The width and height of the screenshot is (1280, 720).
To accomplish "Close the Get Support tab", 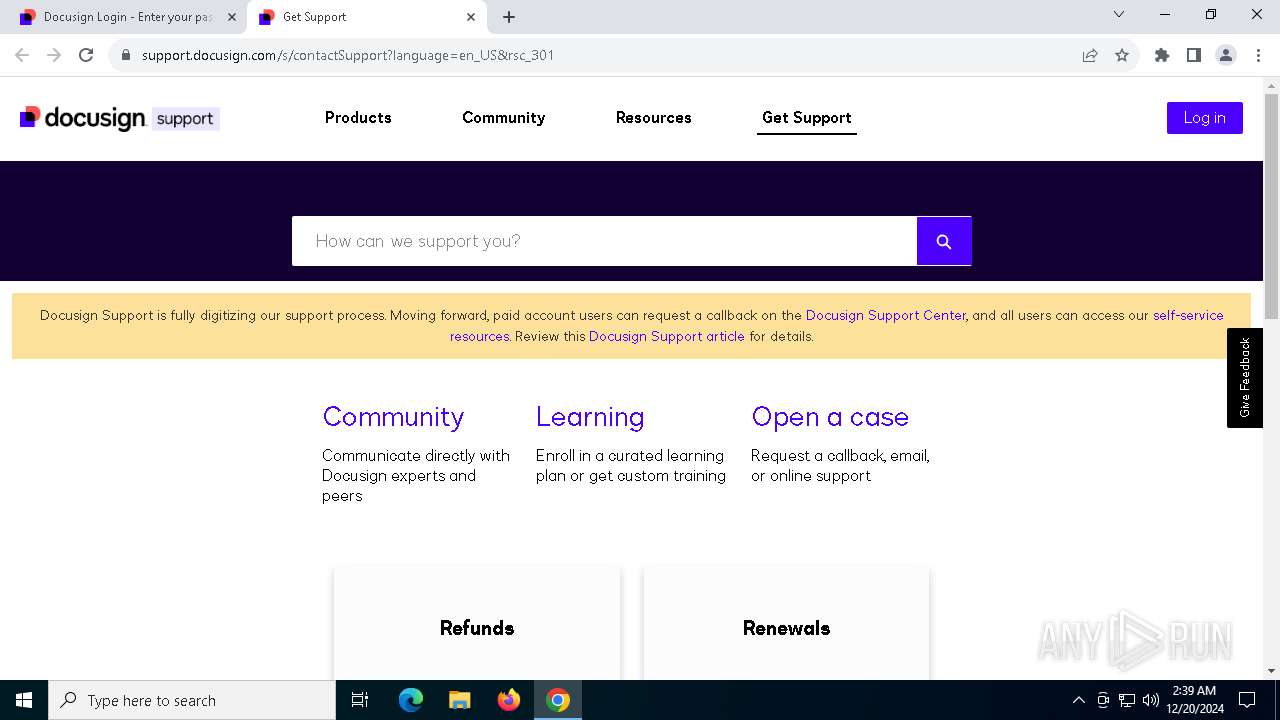I will (x=471, y=17).
